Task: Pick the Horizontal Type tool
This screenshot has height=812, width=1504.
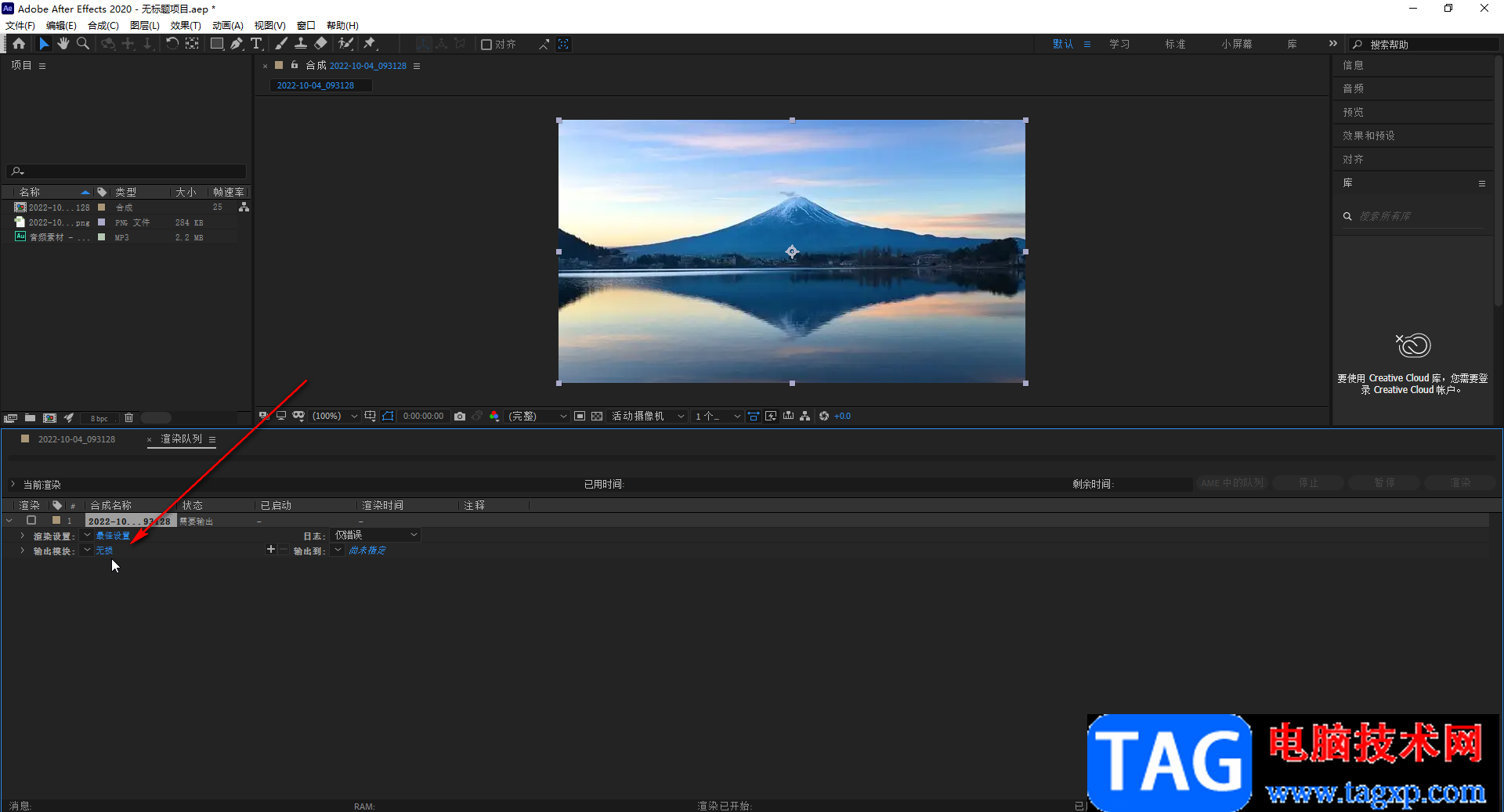Action: pyautogui.click(x=256, y=44)
